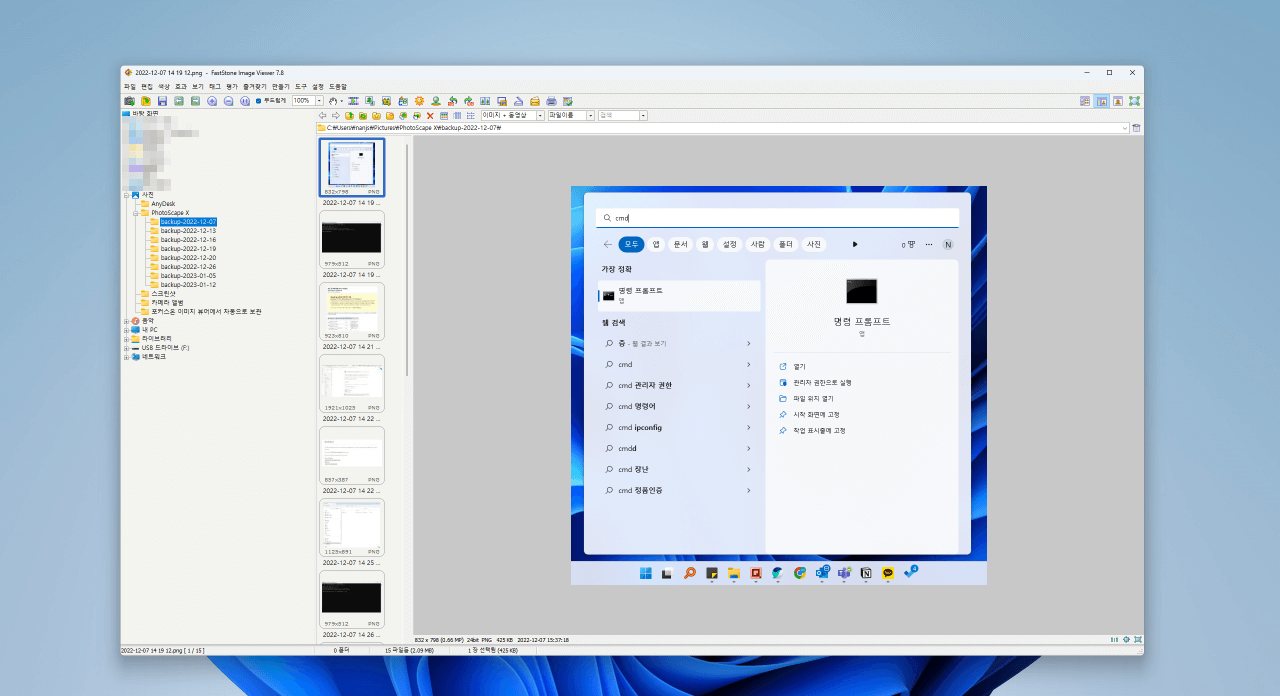
Task: Collapse the 사진 tree node
Action: coord(126,194)
